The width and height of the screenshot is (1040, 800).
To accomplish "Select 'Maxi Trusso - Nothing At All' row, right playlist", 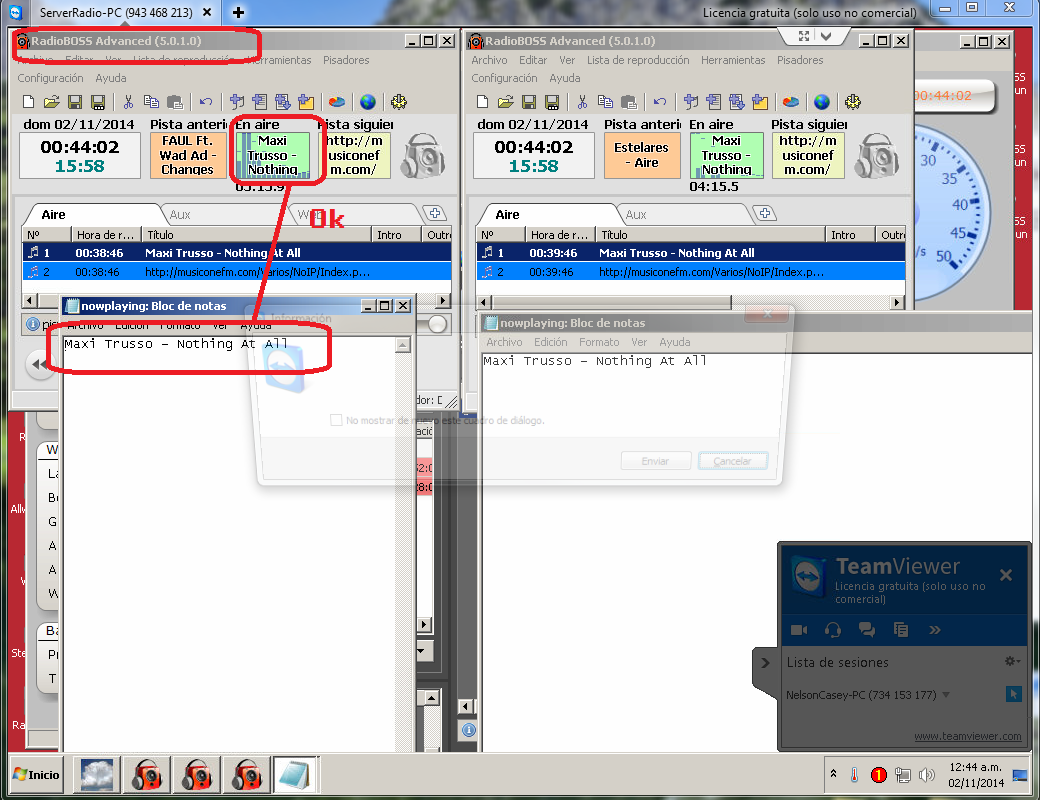I will [x=690, y=253].
